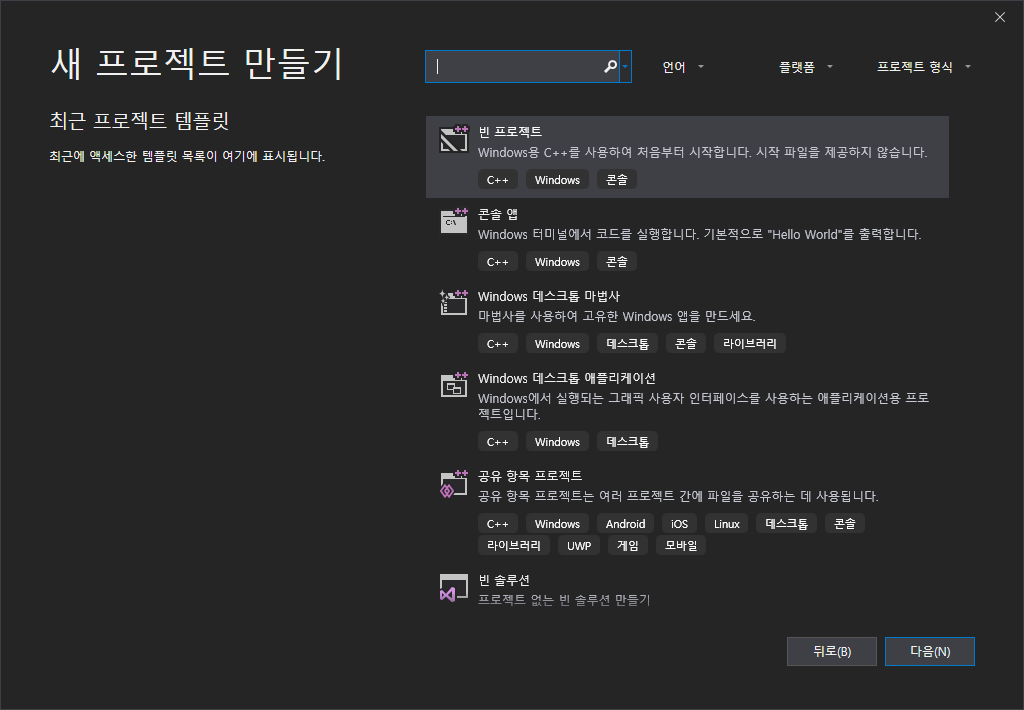
Task: Click the 다음(N) Next button
Action: pos(930,651)
